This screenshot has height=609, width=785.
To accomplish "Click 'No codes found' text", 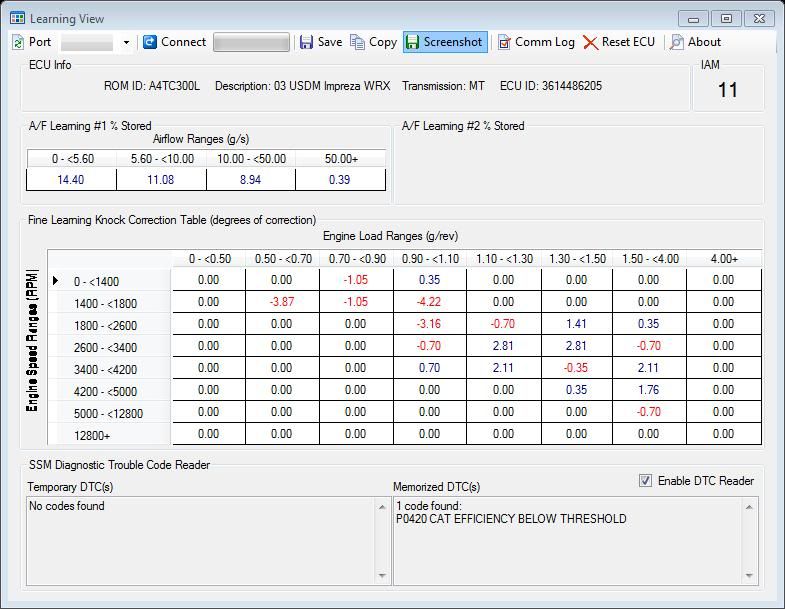I will [x=67, y=506].
